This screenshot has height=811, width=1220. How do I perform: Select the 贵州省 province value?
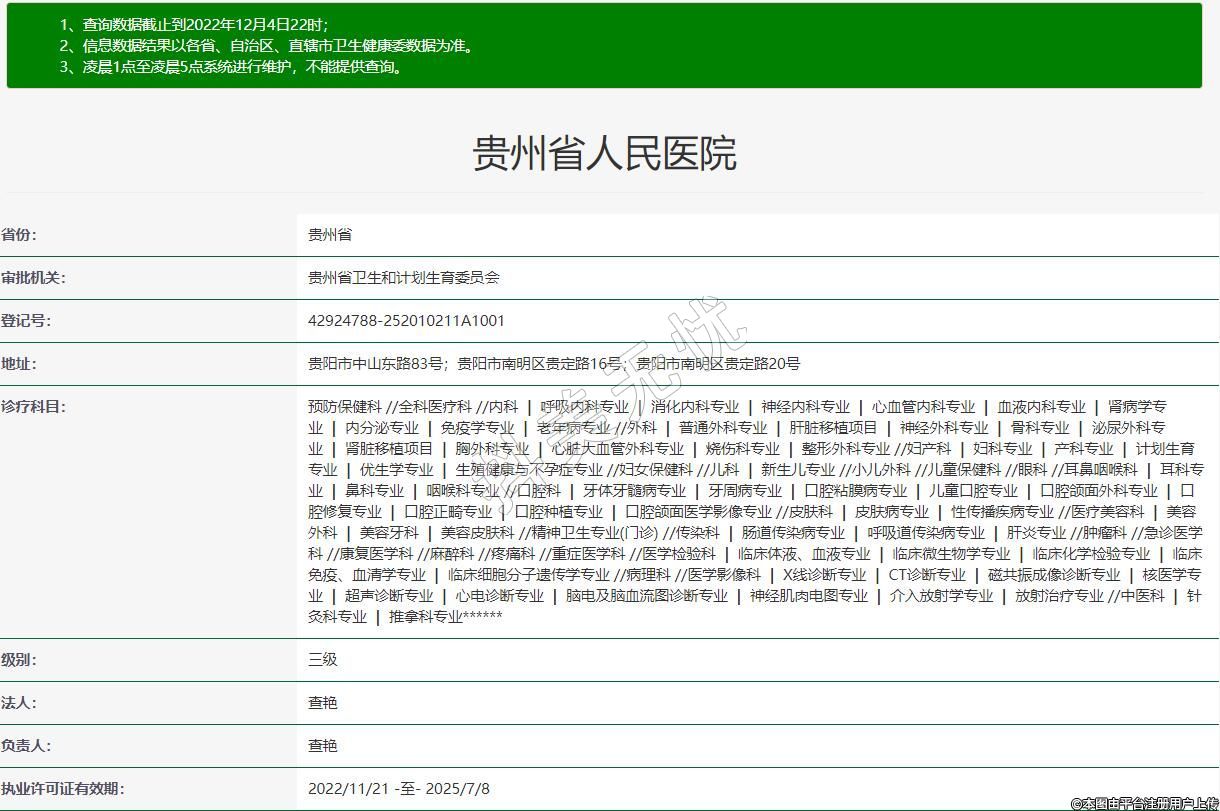coord(330,235)
